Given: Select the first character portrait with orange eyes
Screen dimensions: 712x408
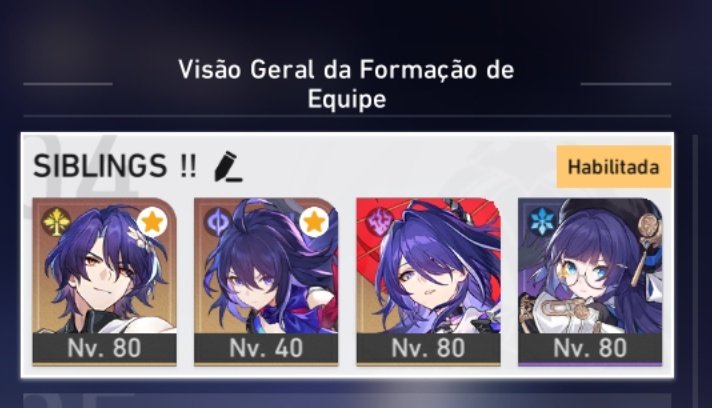Looking at the screenshot, I should click(104, 266).
